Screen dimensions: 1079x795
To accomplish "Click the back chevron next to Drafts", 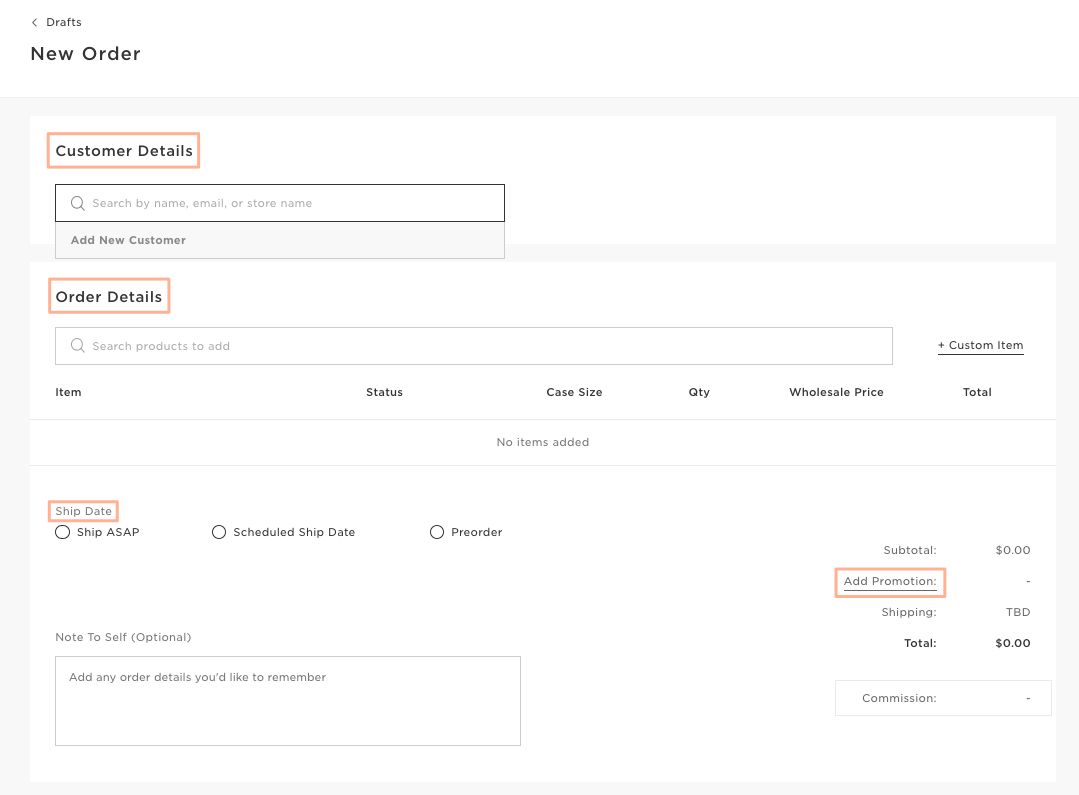I will [35, 22].
